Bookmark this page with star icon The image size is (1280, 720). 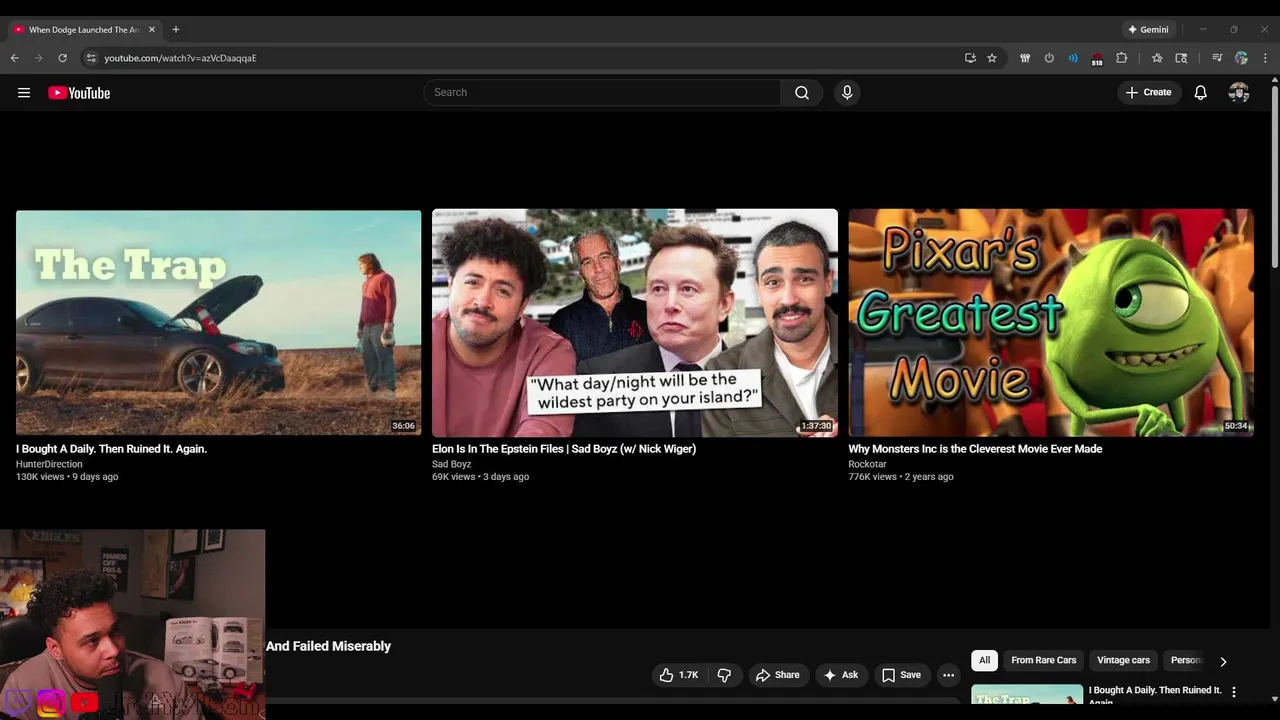click(x=992, y=58)
